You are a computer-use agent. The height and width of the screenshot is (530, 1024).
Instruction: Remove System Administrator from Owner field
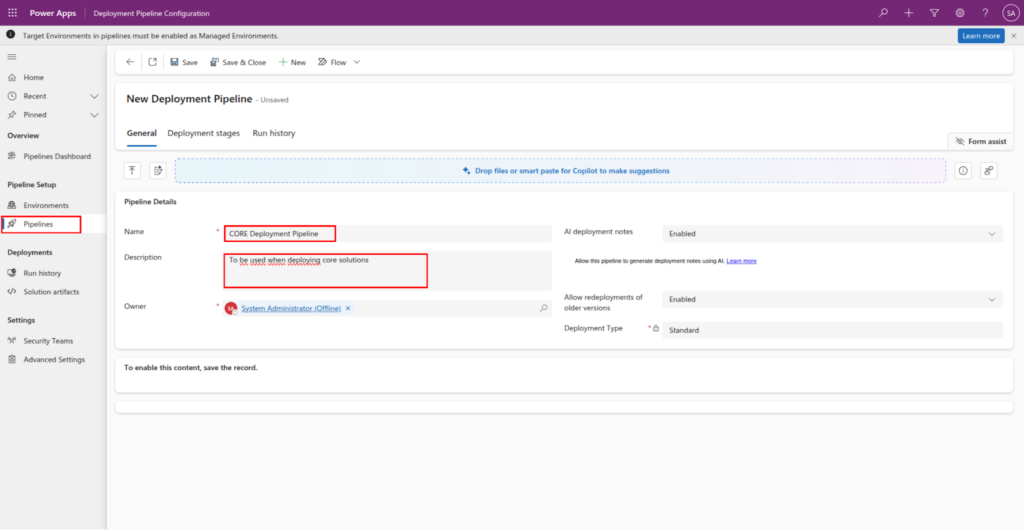coord(348,309)
